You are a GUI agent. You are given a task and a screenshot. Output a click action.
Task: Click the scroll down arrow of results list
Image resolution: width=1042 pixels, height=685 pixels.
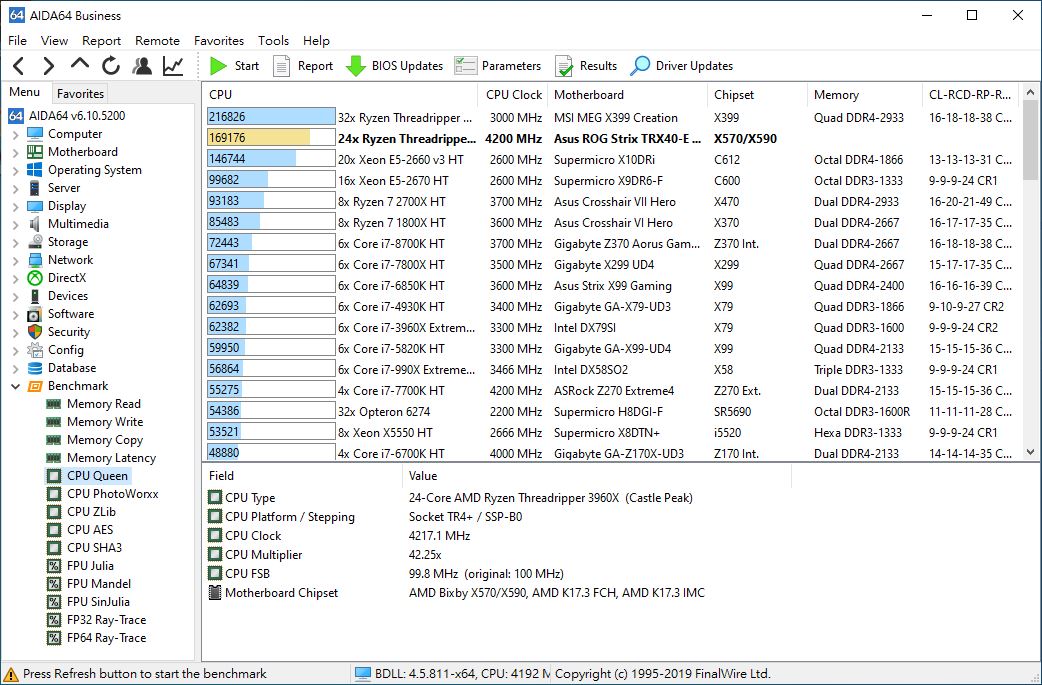1030,452
